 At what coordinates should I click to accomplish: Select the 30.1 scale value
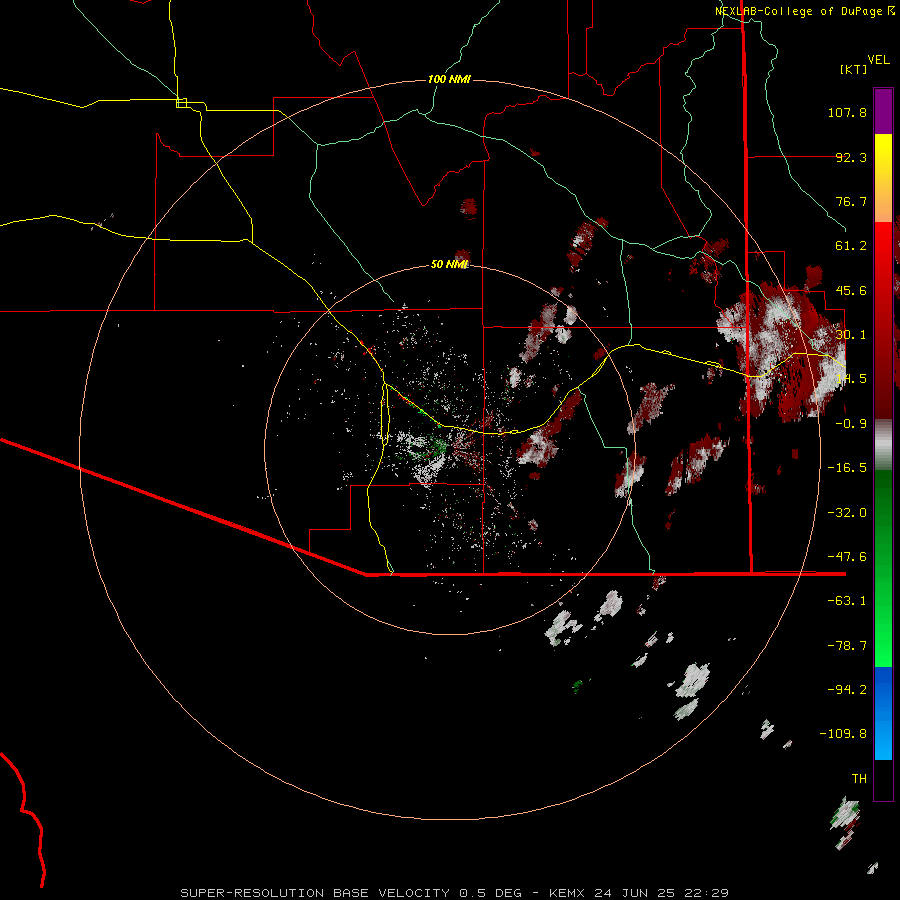[851, 335]
